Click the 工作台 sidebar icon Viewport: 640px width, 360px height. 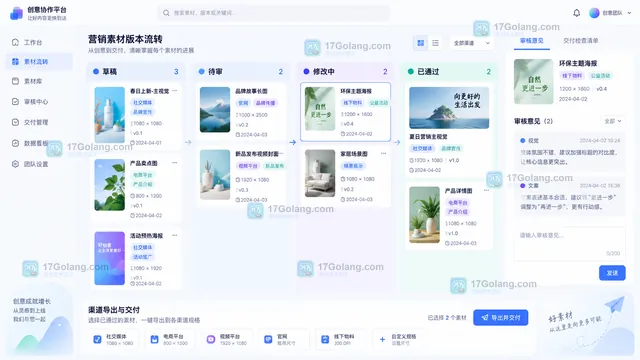pos(16,42)
